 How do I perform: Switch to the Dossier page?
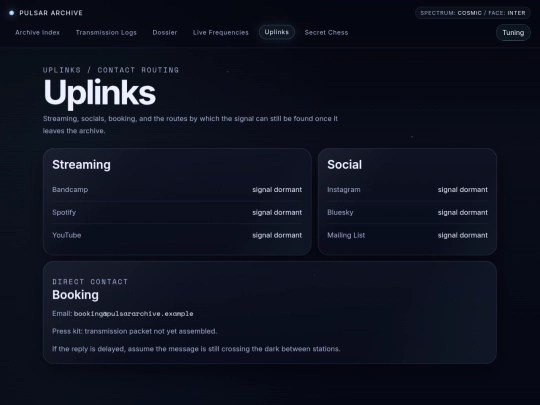(x=165, y=32)
